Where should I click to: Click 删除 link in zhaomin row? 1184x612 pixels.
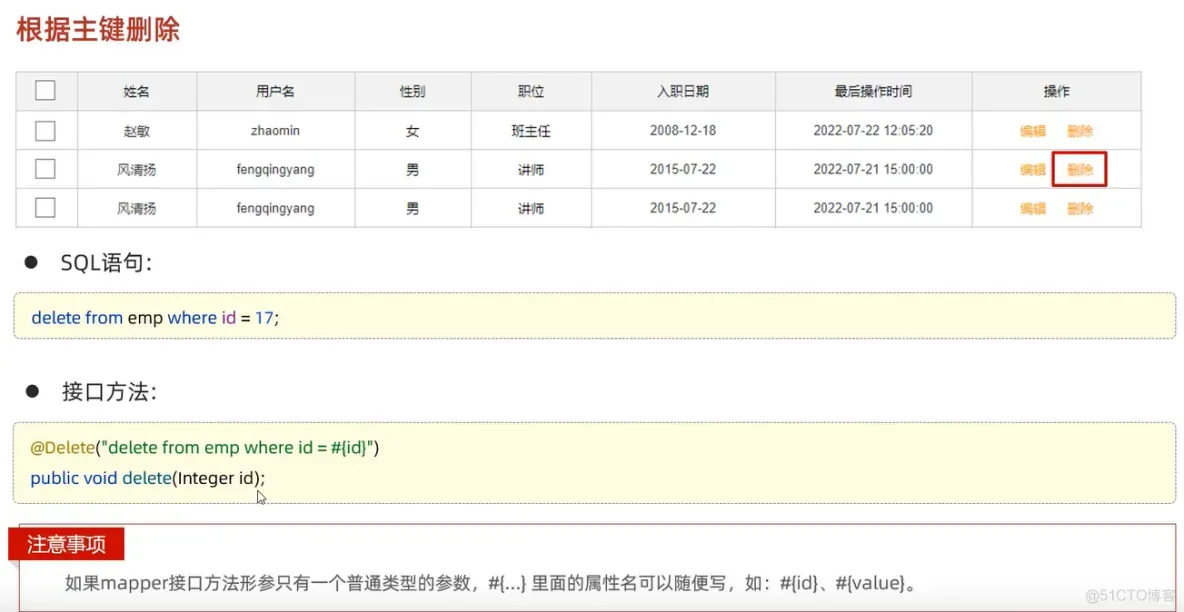pyautogui.click(x=1080, y=131)
